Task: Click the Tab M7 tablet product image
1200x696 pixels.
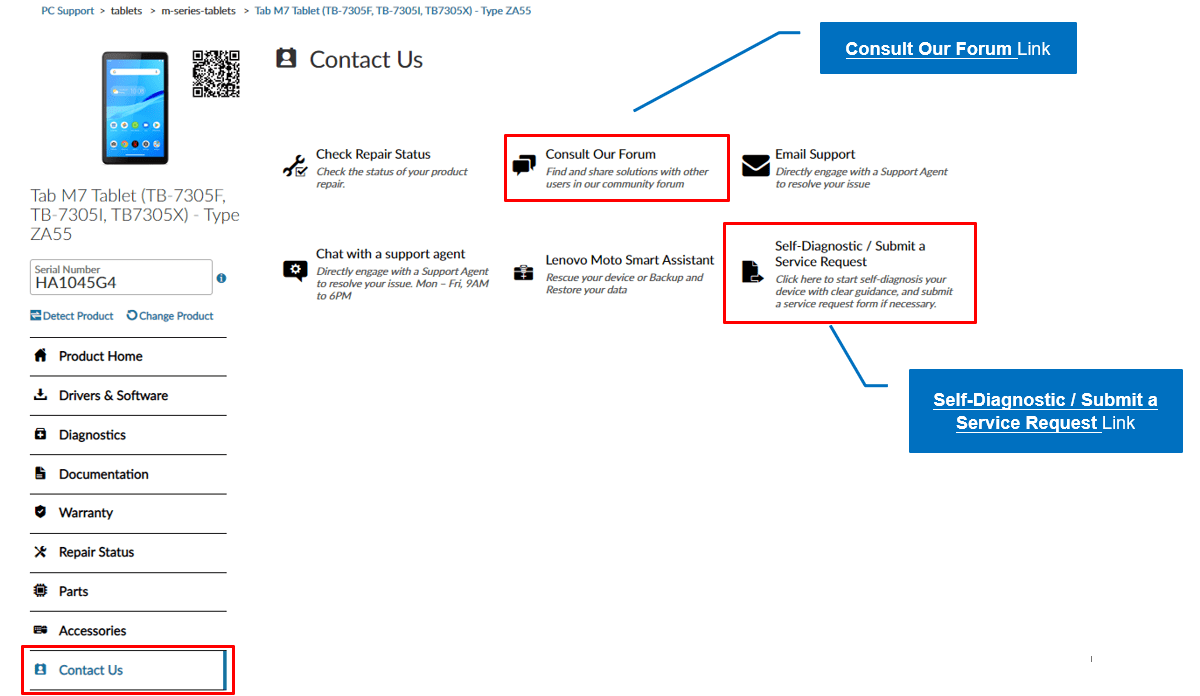Action: [x=135, y=108]
